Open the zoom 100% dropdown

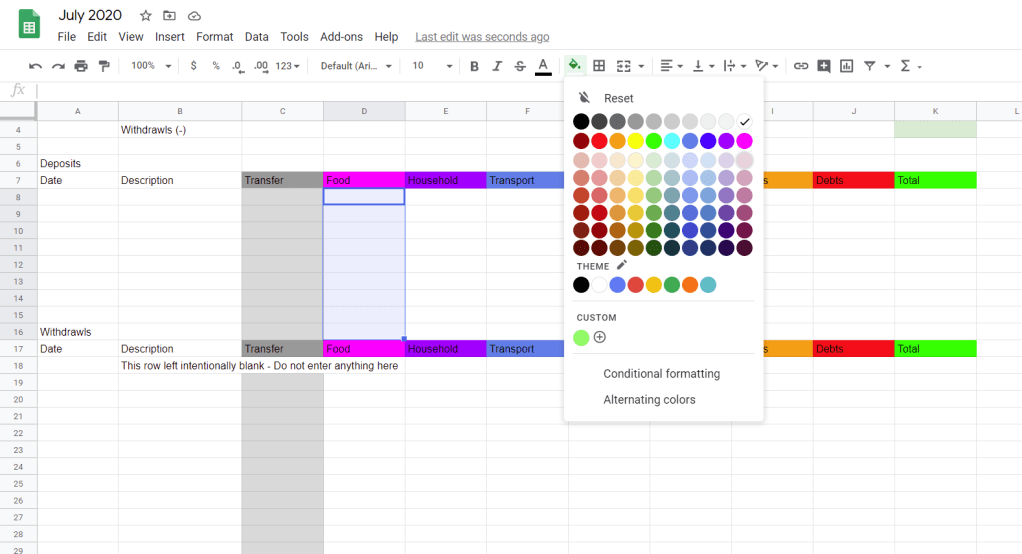[x=151, y=66]
